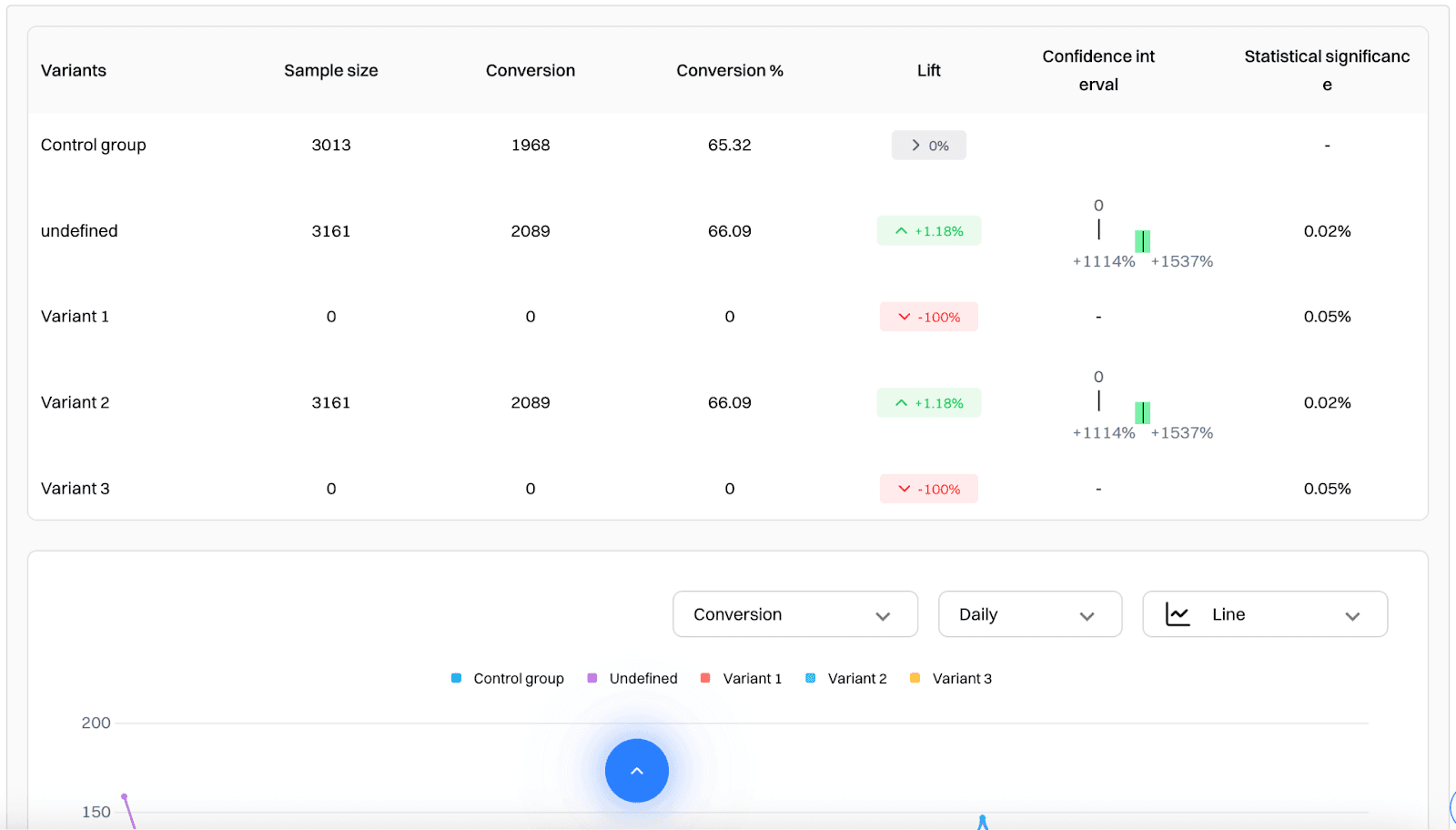This screenshot has height=830, width=1456.
Task: Open the Daily frequency dropdown
Action: [x=1029, y=614]
